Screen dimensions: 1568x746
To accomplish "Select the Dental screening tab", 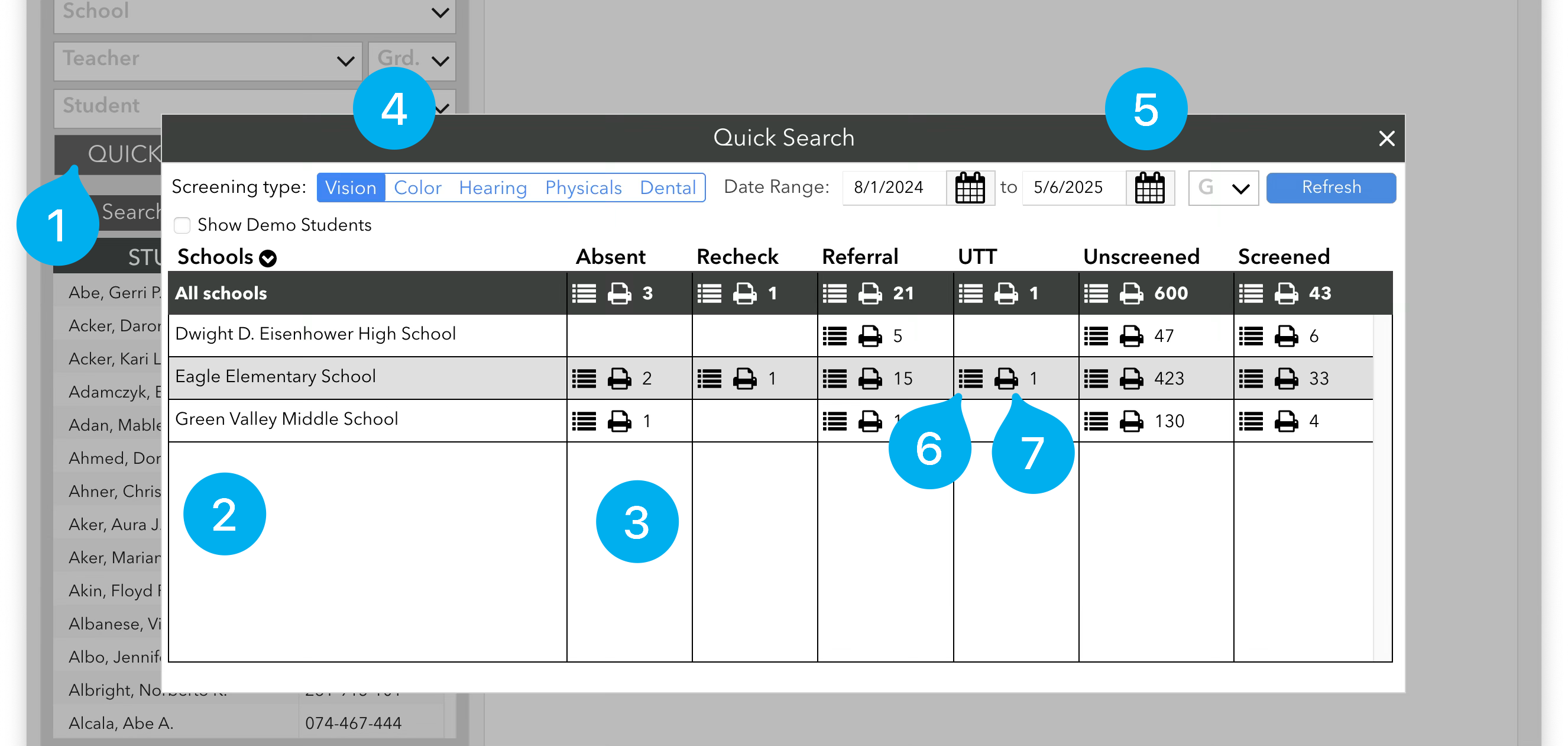I will click(x=667, y=188).
